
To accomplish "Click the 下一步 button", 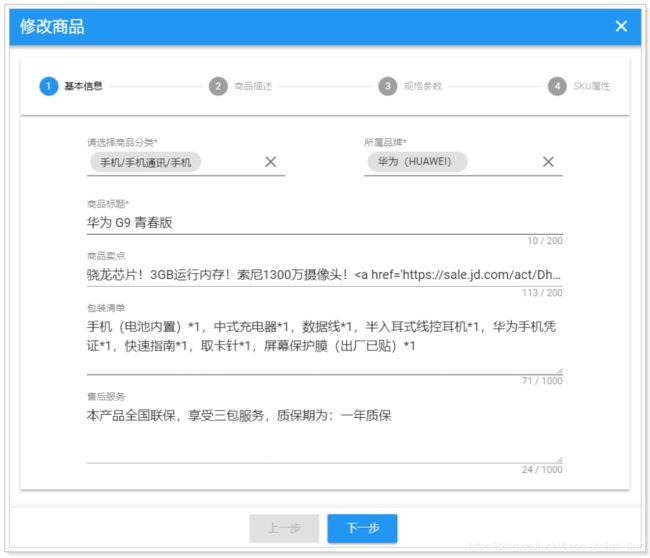I will click(x=362, y=528).
